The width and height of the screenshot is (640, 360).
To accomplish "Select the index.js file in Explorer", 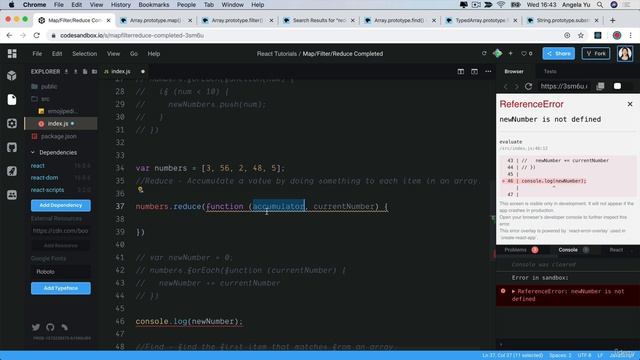I will pos(60,123).
